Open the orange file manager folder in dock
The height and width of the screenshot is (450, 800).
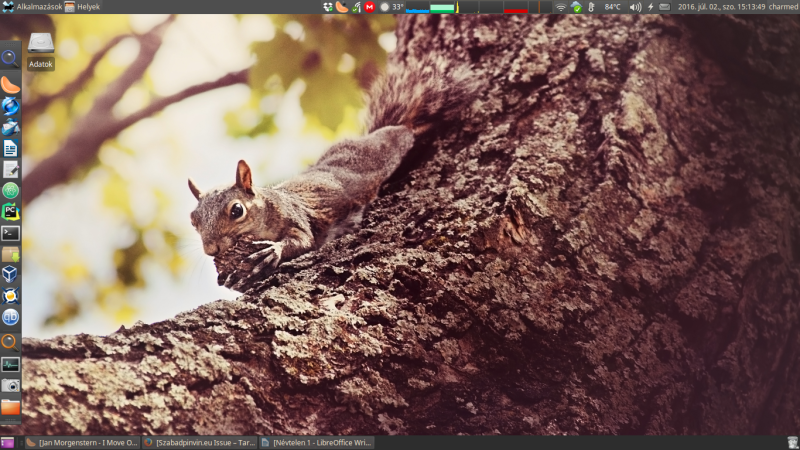pyautogui.click(x=10, y=407)
